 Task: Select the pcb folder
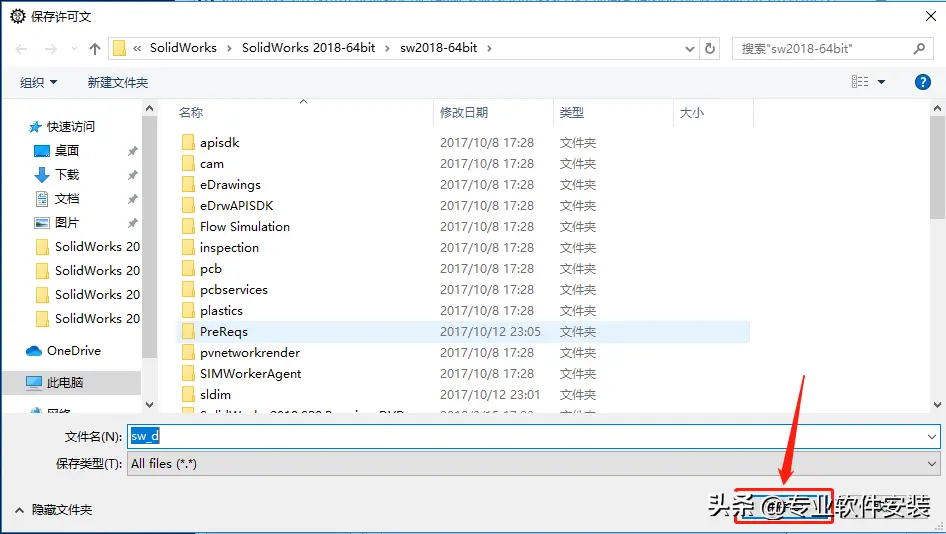pos(211,269)
